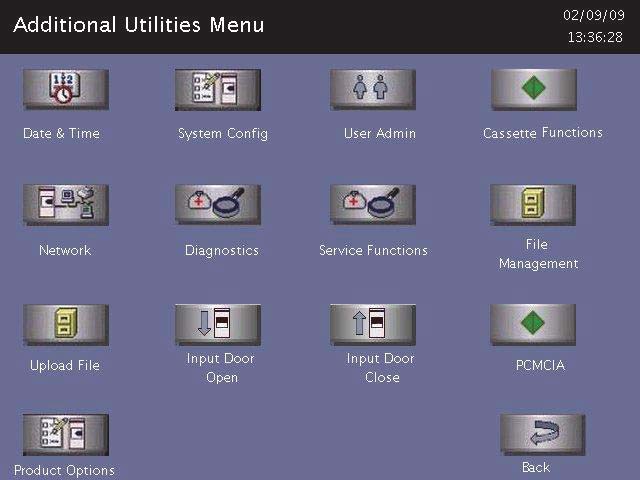Go back using the Back arrow icon

[543, 435]
